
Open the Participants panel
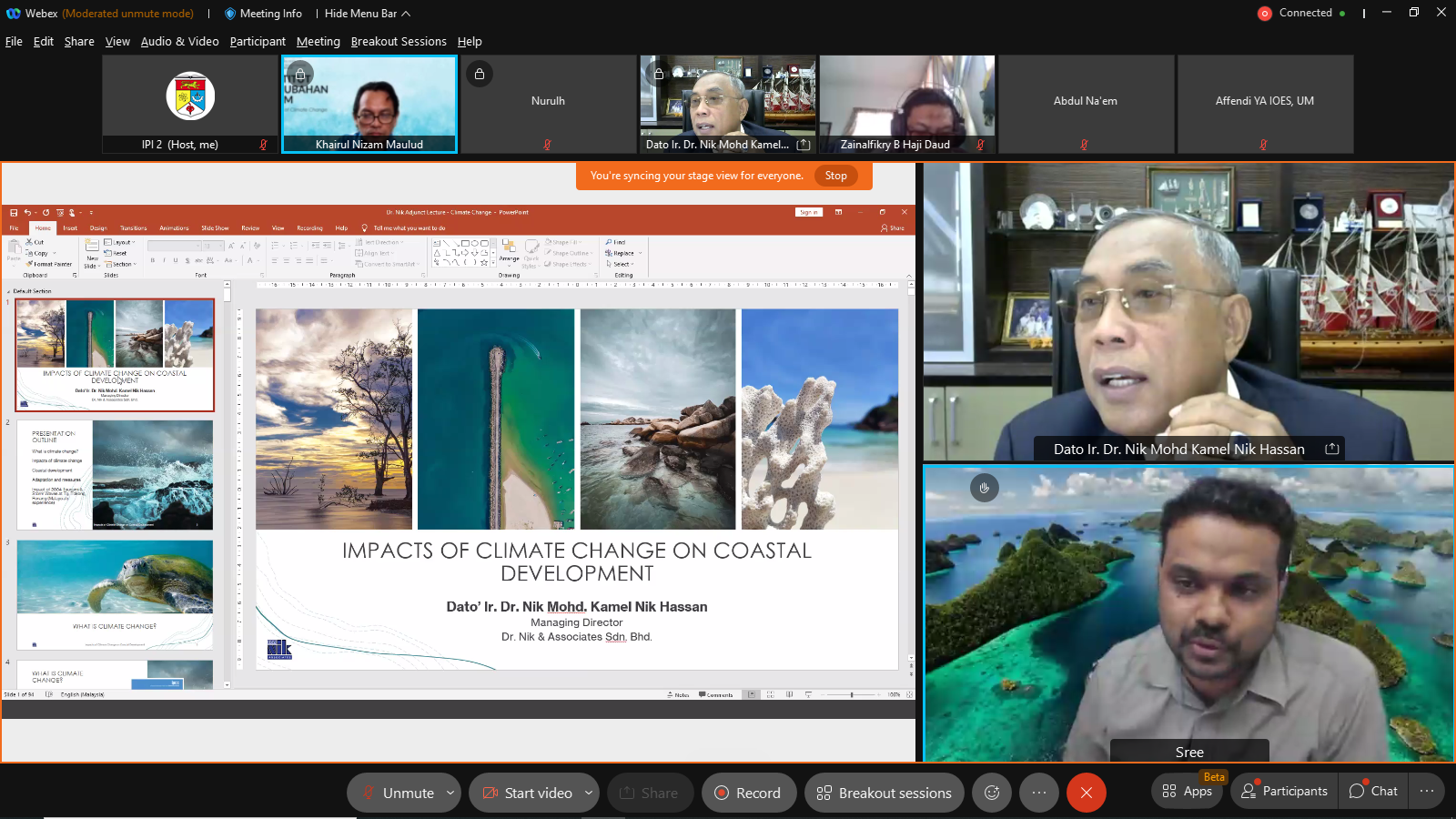click(x=1285, y=791)
